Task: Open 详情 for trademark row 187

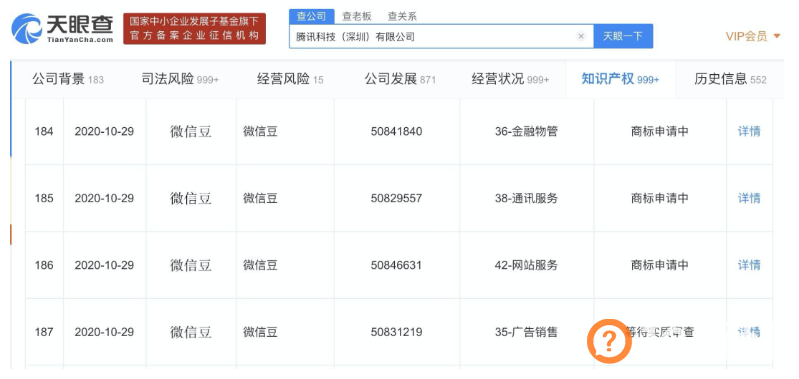Action: pyautogui.click(x=749, y=332)
